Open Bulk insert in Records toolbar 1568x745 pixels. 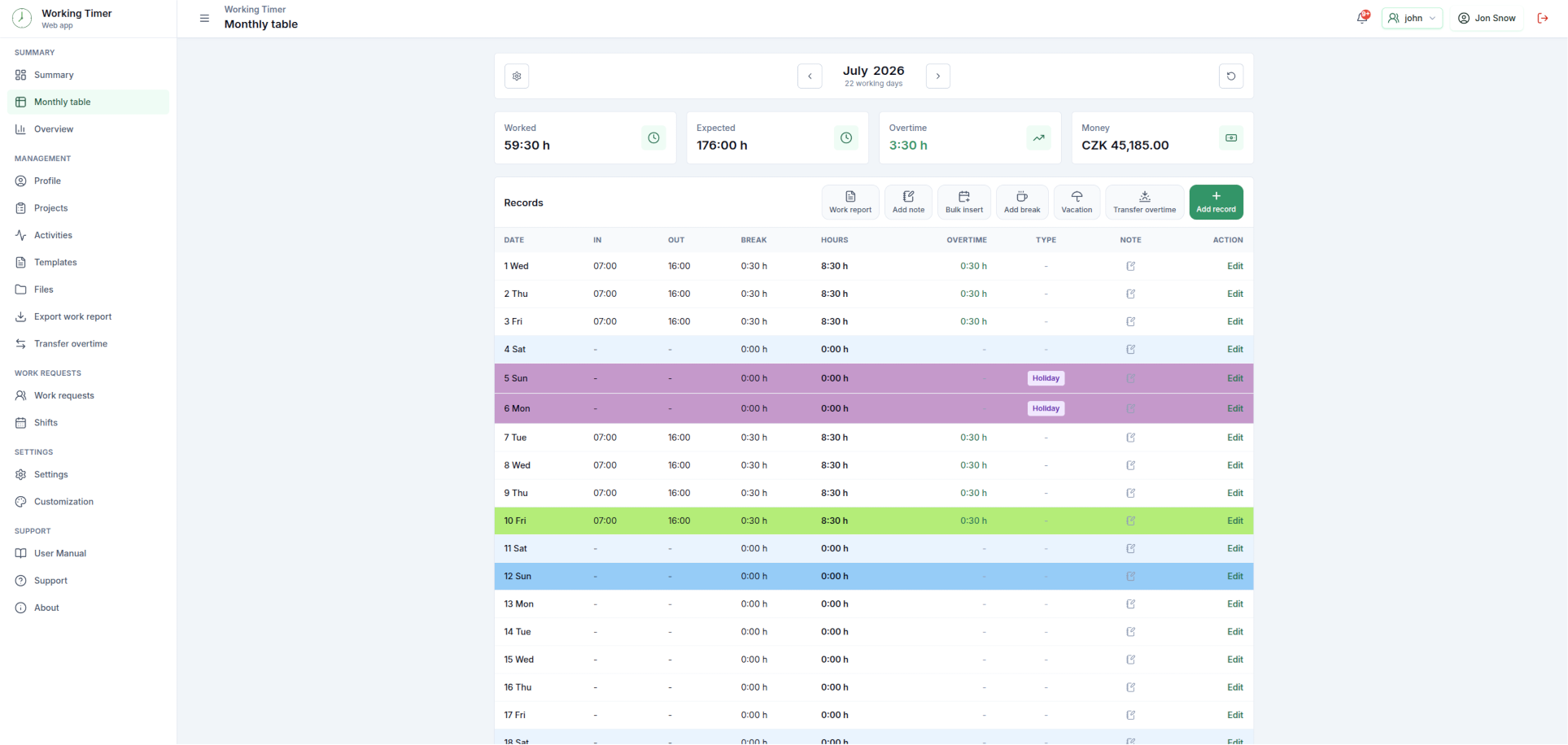(x=964, y=202)
